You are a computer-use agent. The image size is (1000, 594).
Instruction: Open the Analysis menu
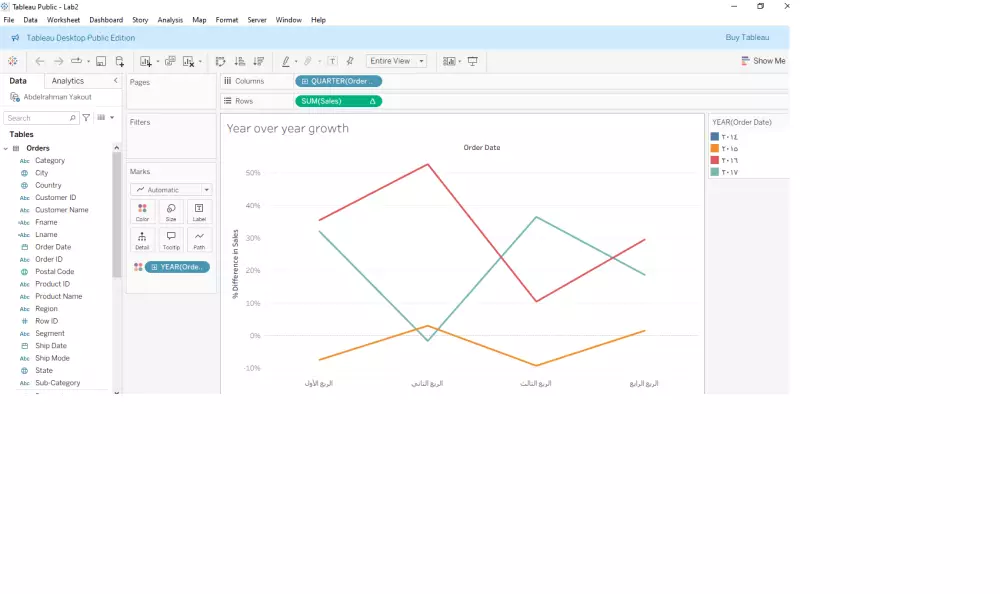(x=170, y=20)
